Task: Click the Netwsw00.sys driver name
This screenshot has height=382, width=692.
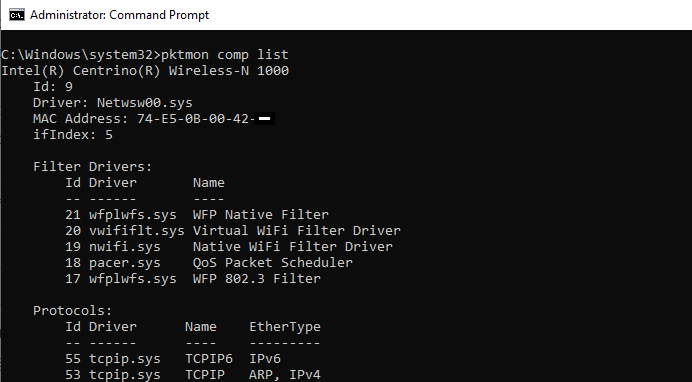Action: [145, 103]
